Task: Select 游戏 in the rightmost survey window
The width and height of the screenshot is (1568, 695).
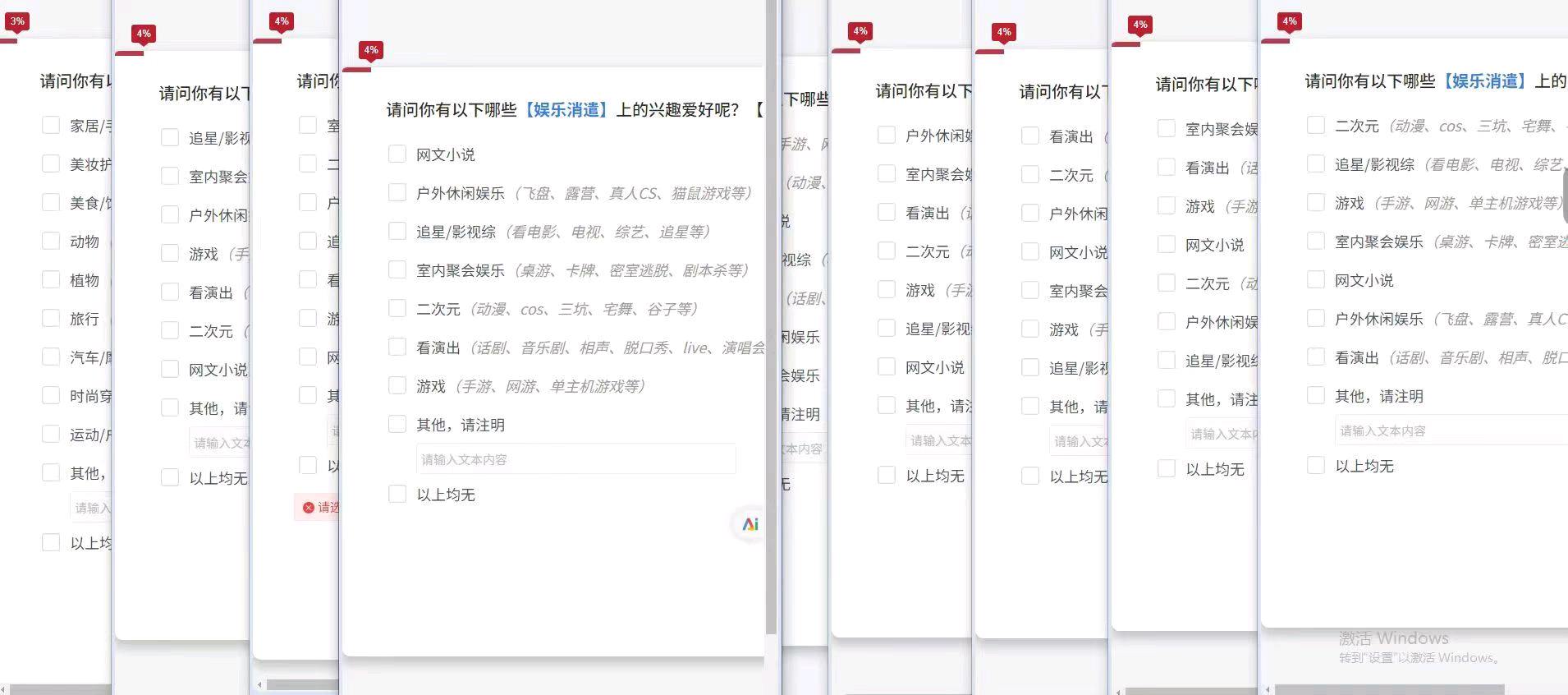Action: tap(1316, 202)
